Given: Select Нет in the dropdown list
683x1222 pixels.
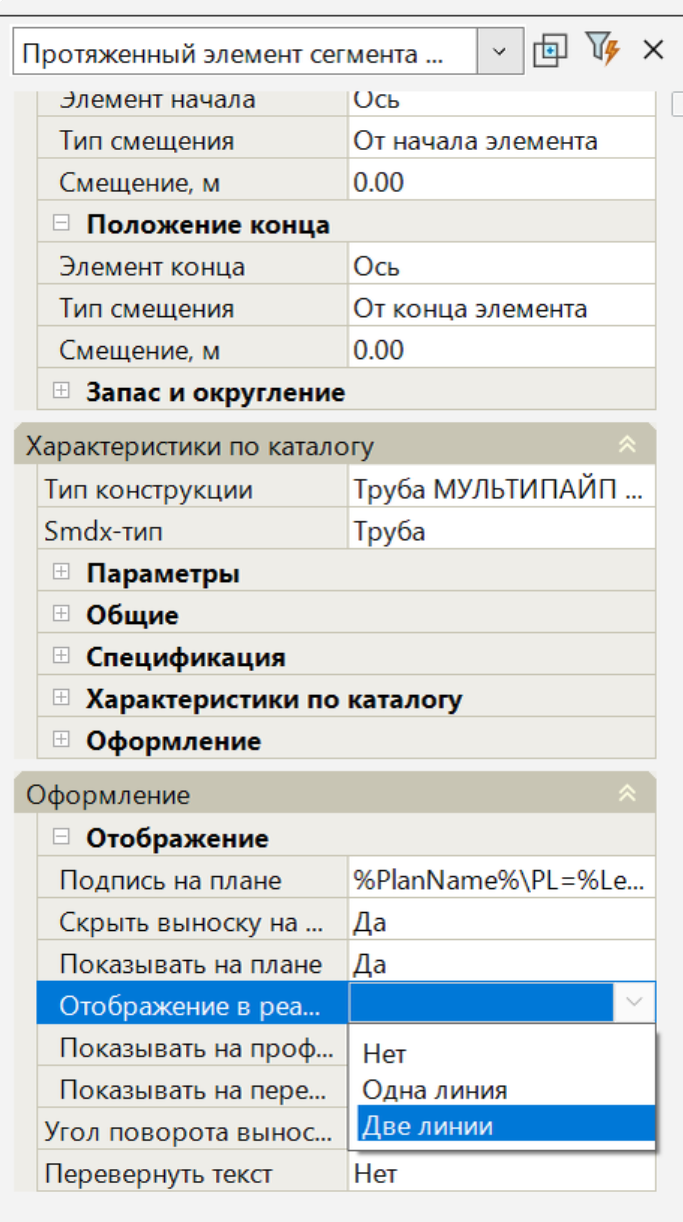Looking at the screenshot, I should pos(385,1053).
